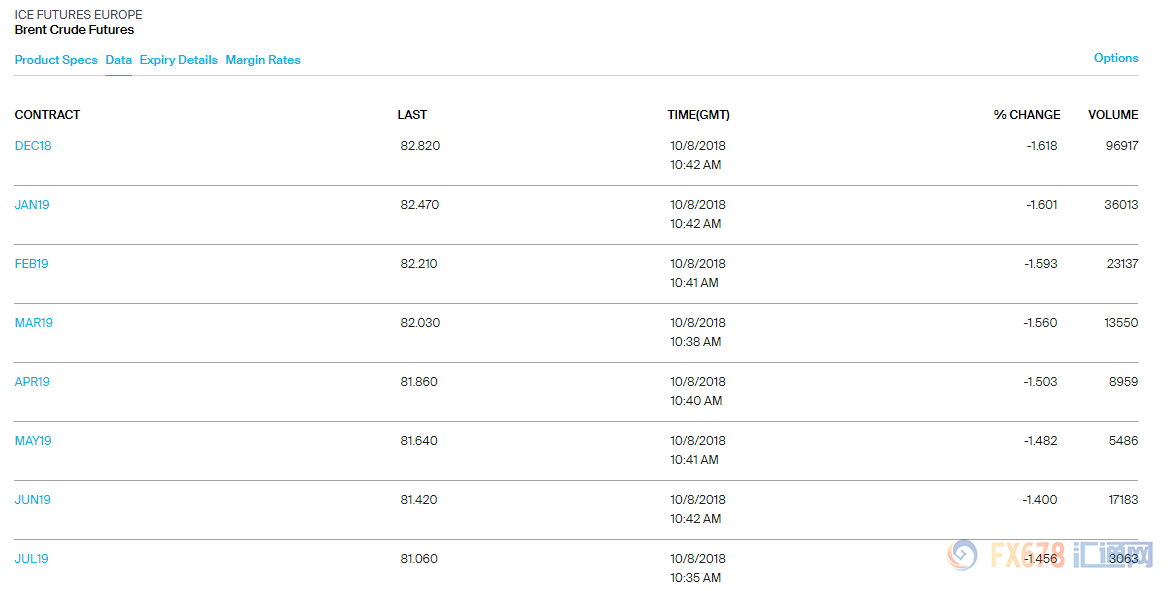Click the FX678 watermark logo
This screenshot has width=1171, height=591.
(1050, 555)
